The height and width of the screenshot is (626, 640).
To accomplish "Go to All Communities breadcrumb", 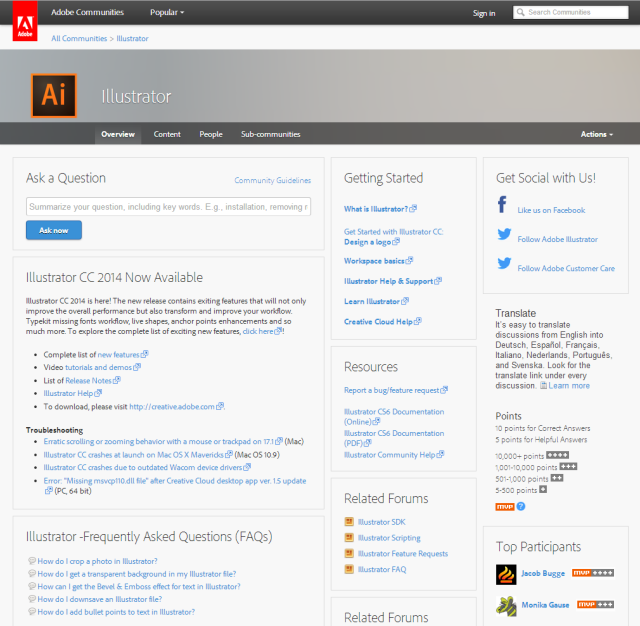I will (x=79, y=38).
